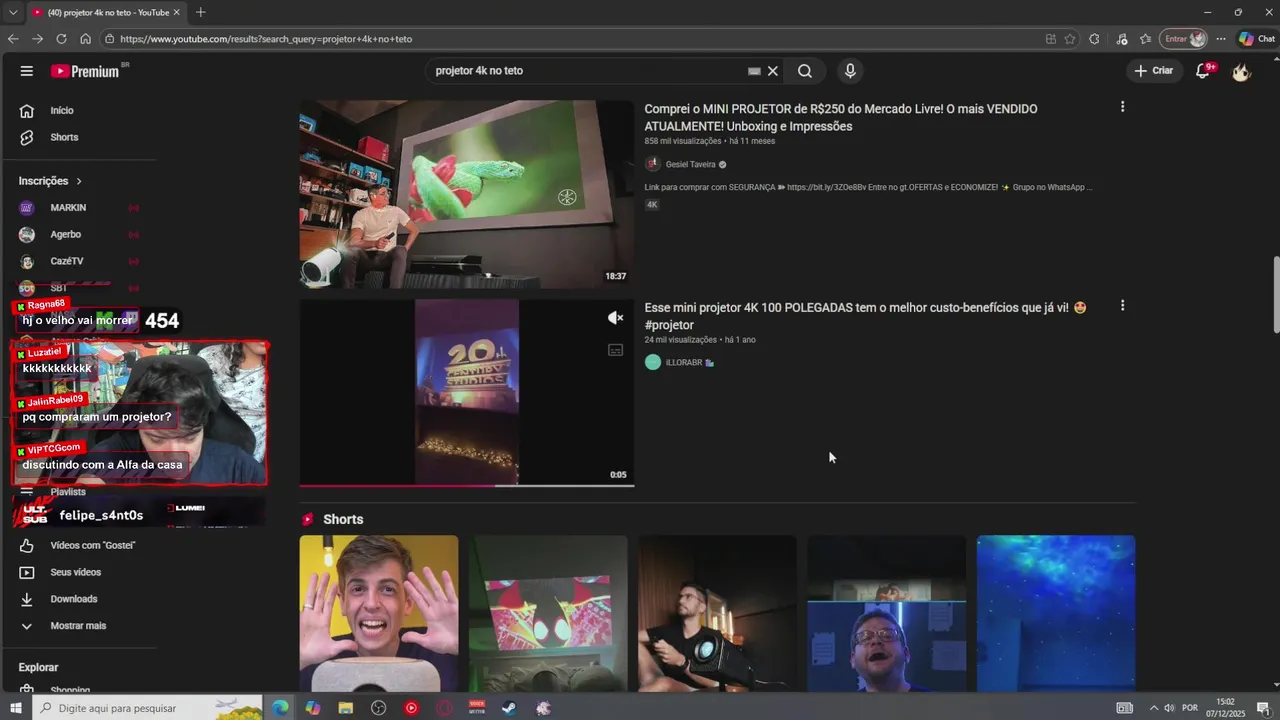Open Steam from the taskbar
This screenshot has height=720, width=1280.
510,708
